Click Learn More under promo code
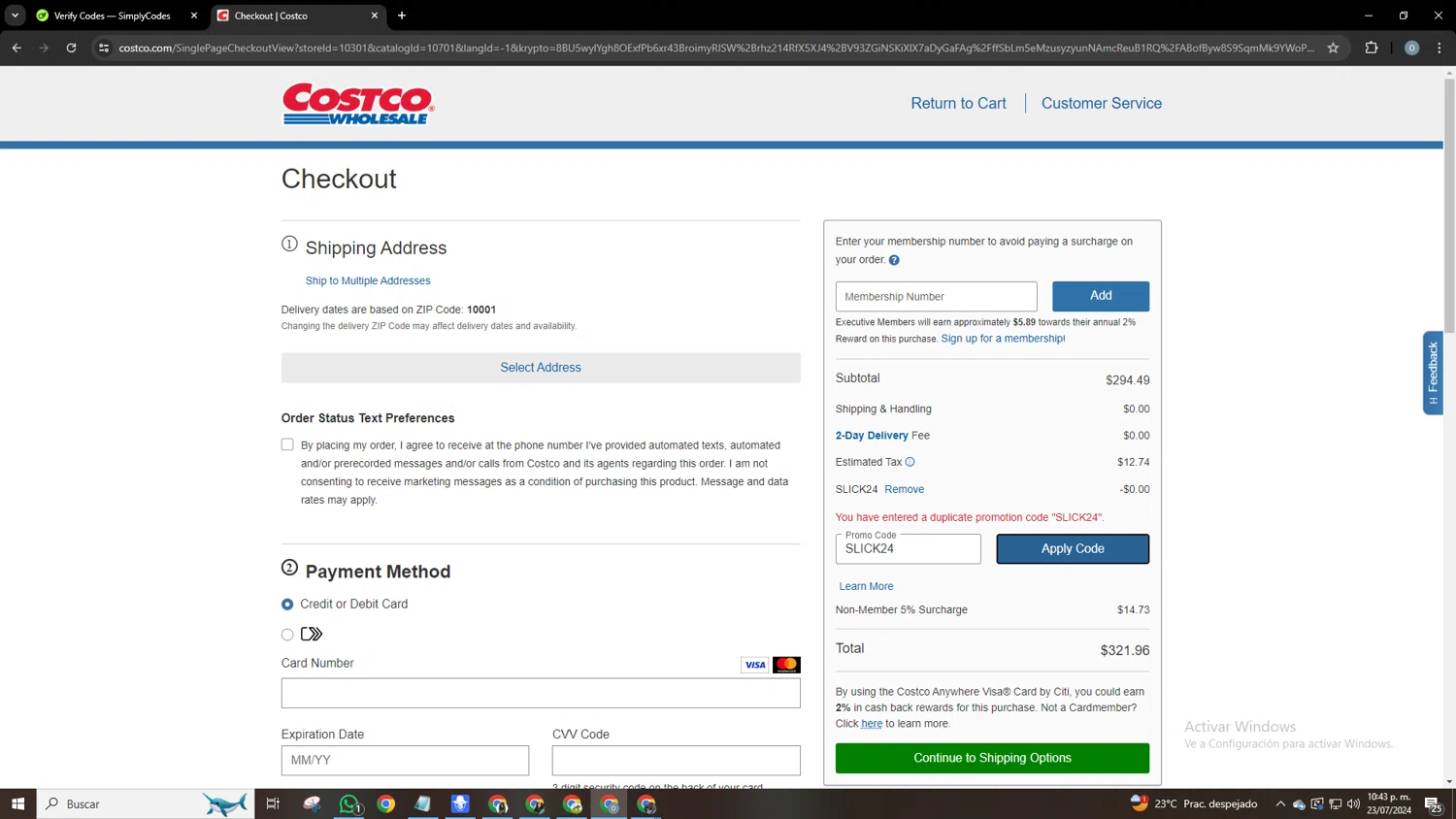The width and height of the screenshot is (1456, 819). 866,586
